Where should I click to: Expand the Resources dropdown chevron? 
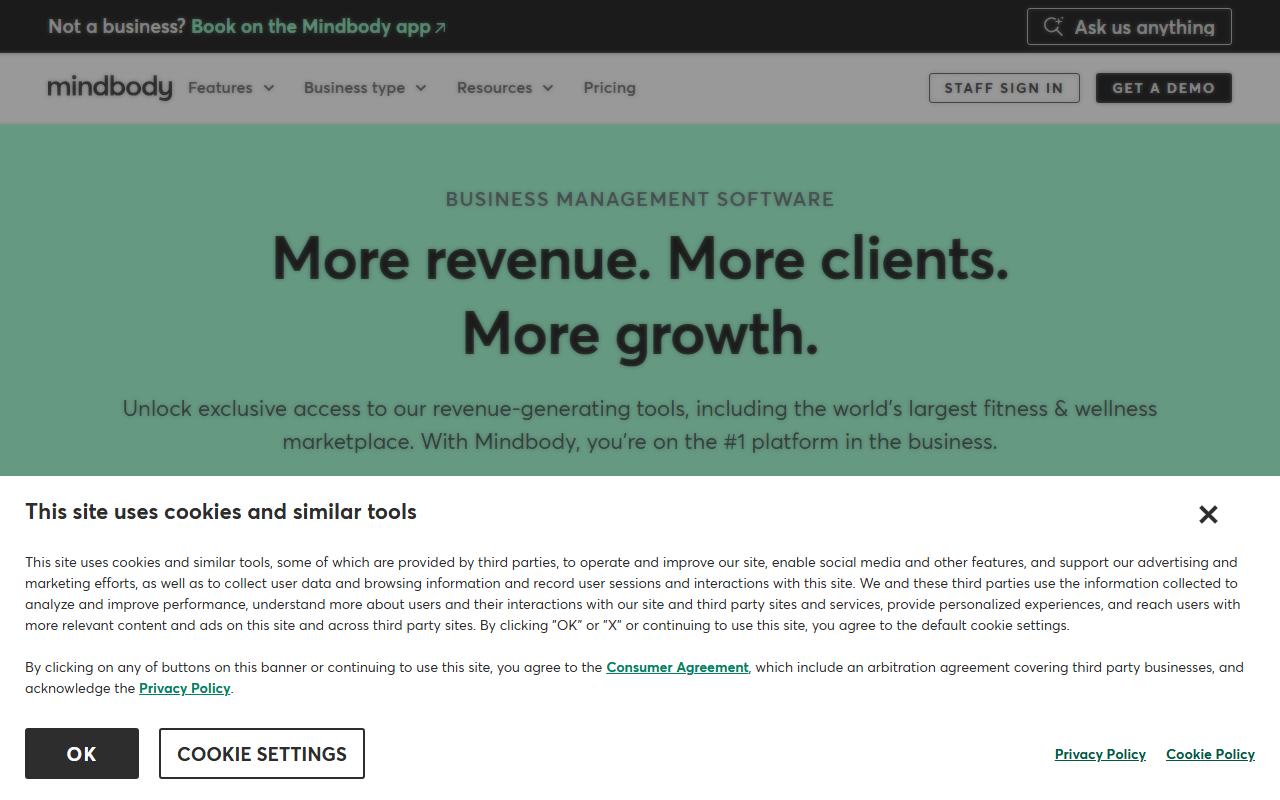point(548,88)
